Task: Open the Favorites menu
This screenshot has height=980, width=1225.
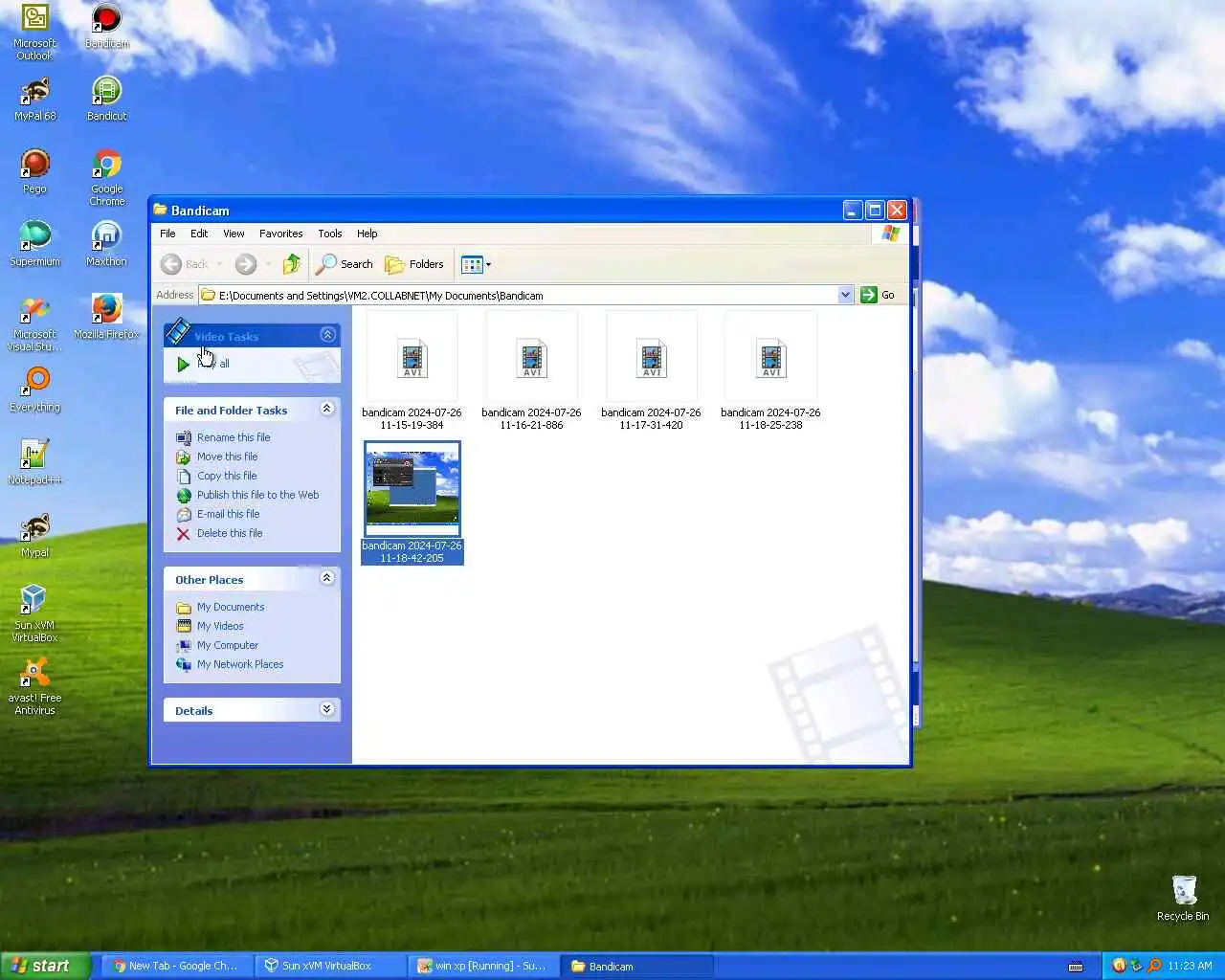Action: tap(280, 234)
